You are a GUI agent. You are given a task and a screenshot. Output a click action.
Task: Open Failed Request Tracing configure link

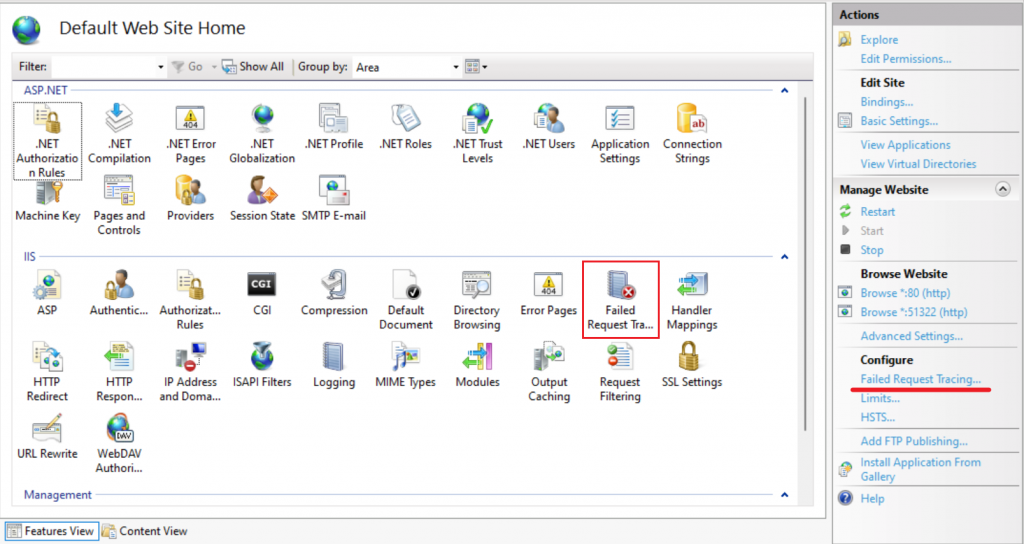click(x=921, y=379)
